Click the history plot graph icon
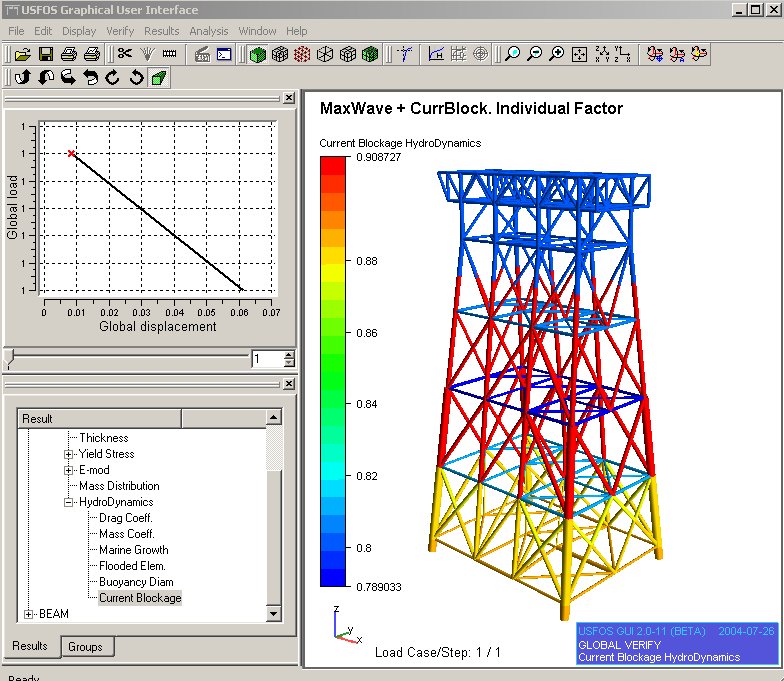 tap(436, 54)
